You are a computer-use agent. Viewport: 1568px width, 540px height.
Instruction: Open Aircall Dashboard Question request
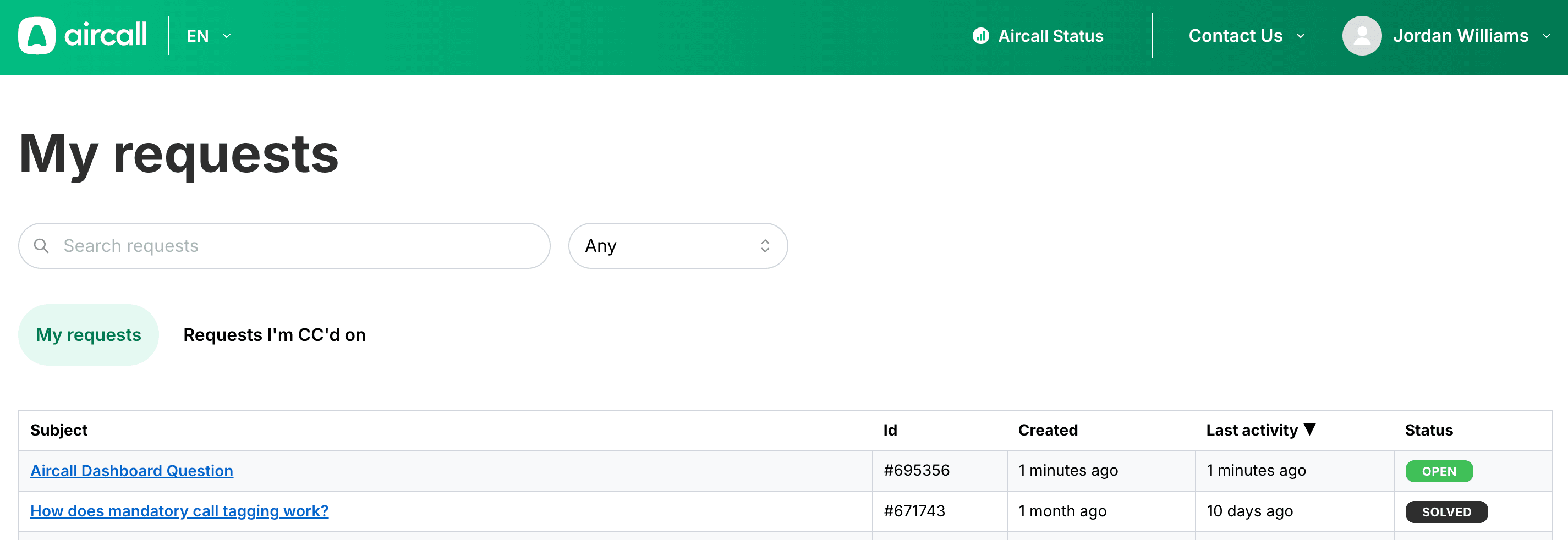[x=131, y=471]
